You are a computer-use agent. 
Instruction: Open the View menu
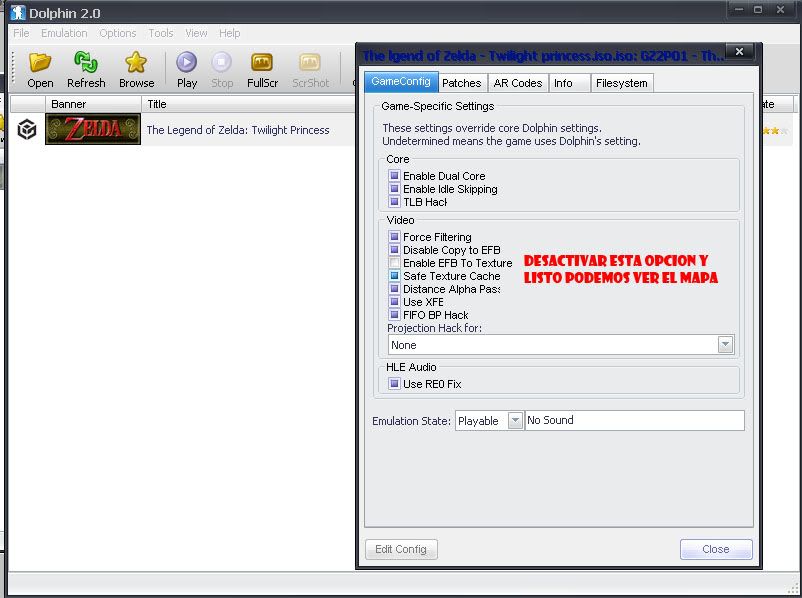click(x=196, y=33)
